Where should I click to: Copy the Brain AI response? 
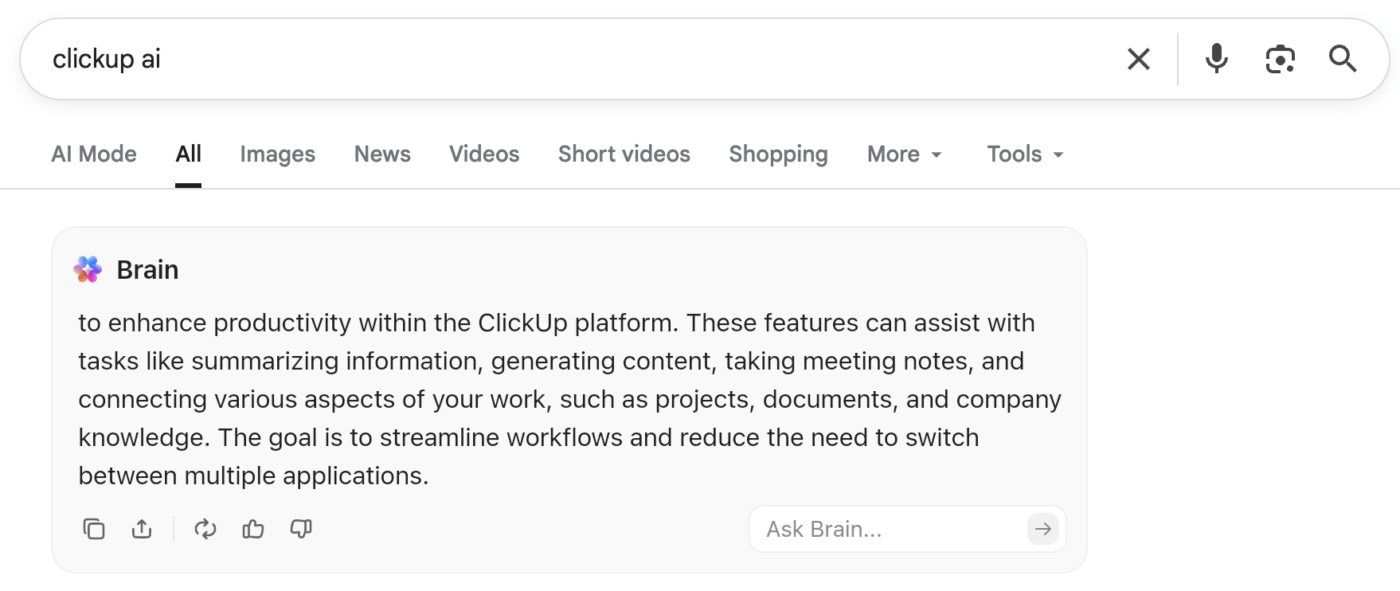95,529
